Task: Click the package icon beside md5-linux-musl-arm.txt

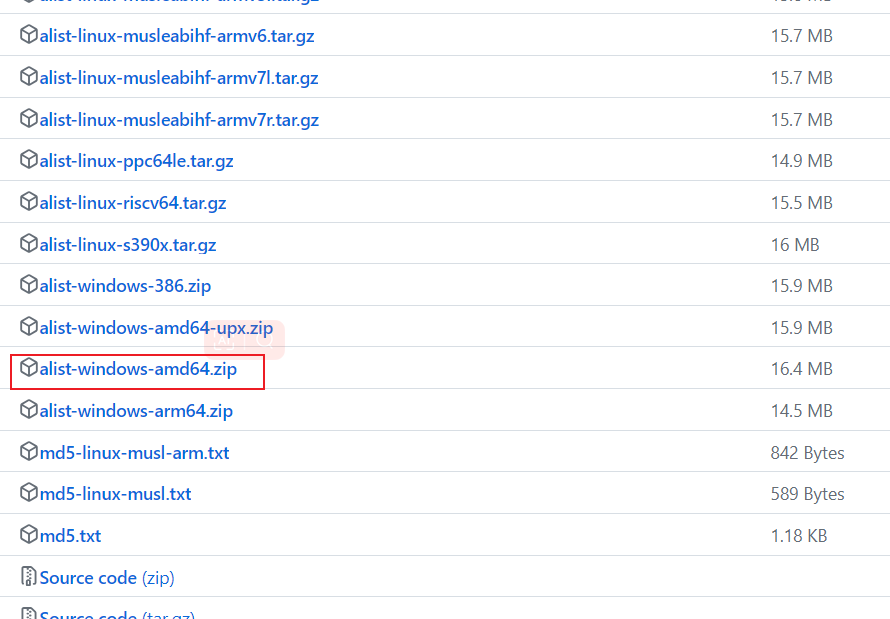Action: tap(27, 452)
